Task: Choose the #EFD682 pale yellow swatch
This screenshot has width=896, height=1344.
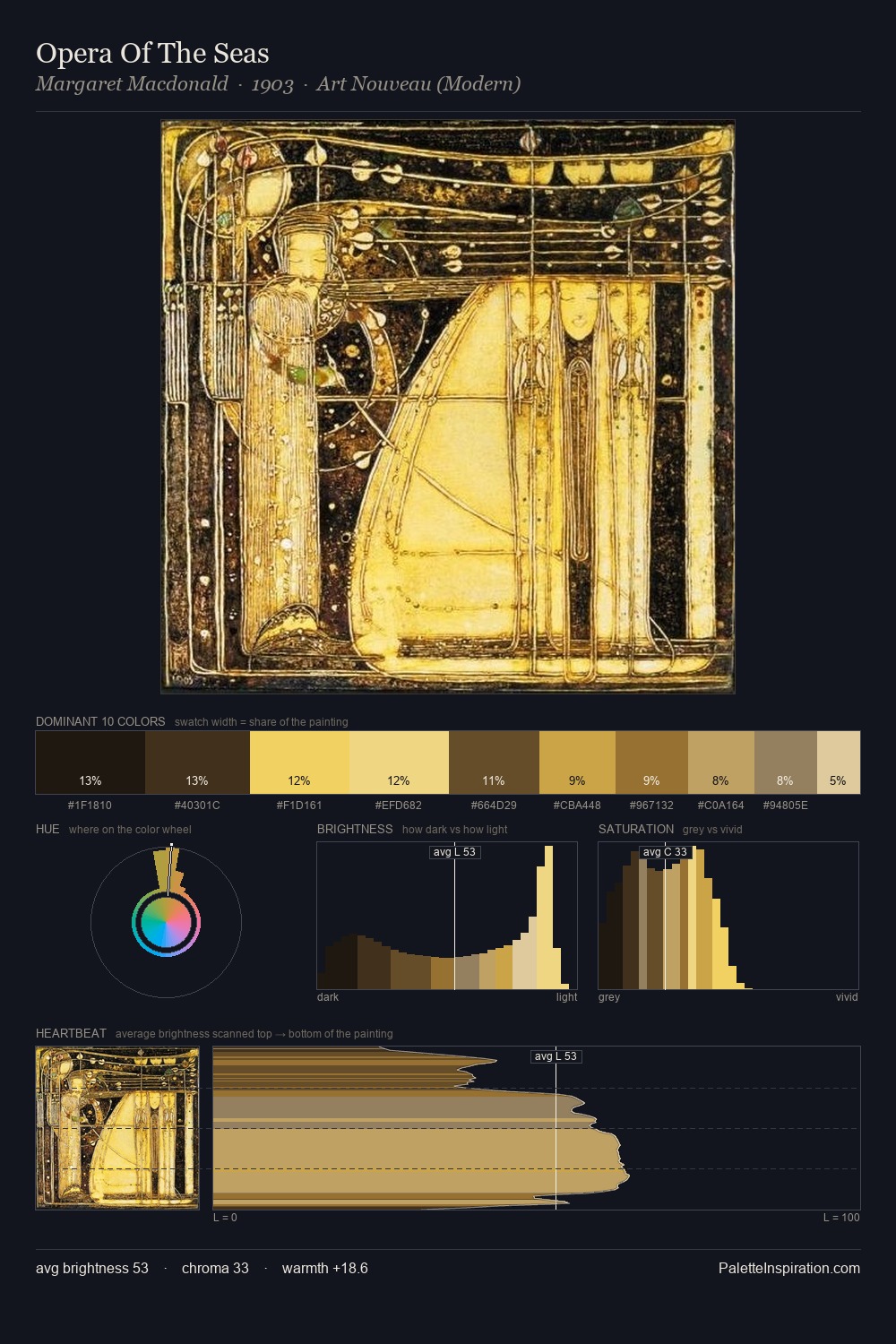Action: (x=399, y=762)
